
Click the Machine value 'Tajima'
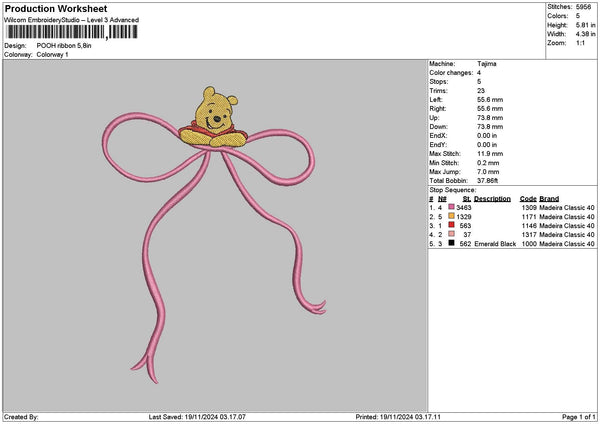click(487, 64)
